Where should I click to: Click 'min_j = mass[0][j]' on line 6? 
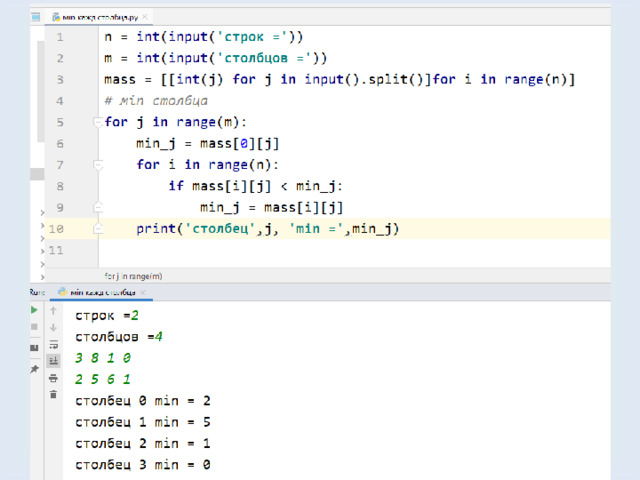pos(208,143)
